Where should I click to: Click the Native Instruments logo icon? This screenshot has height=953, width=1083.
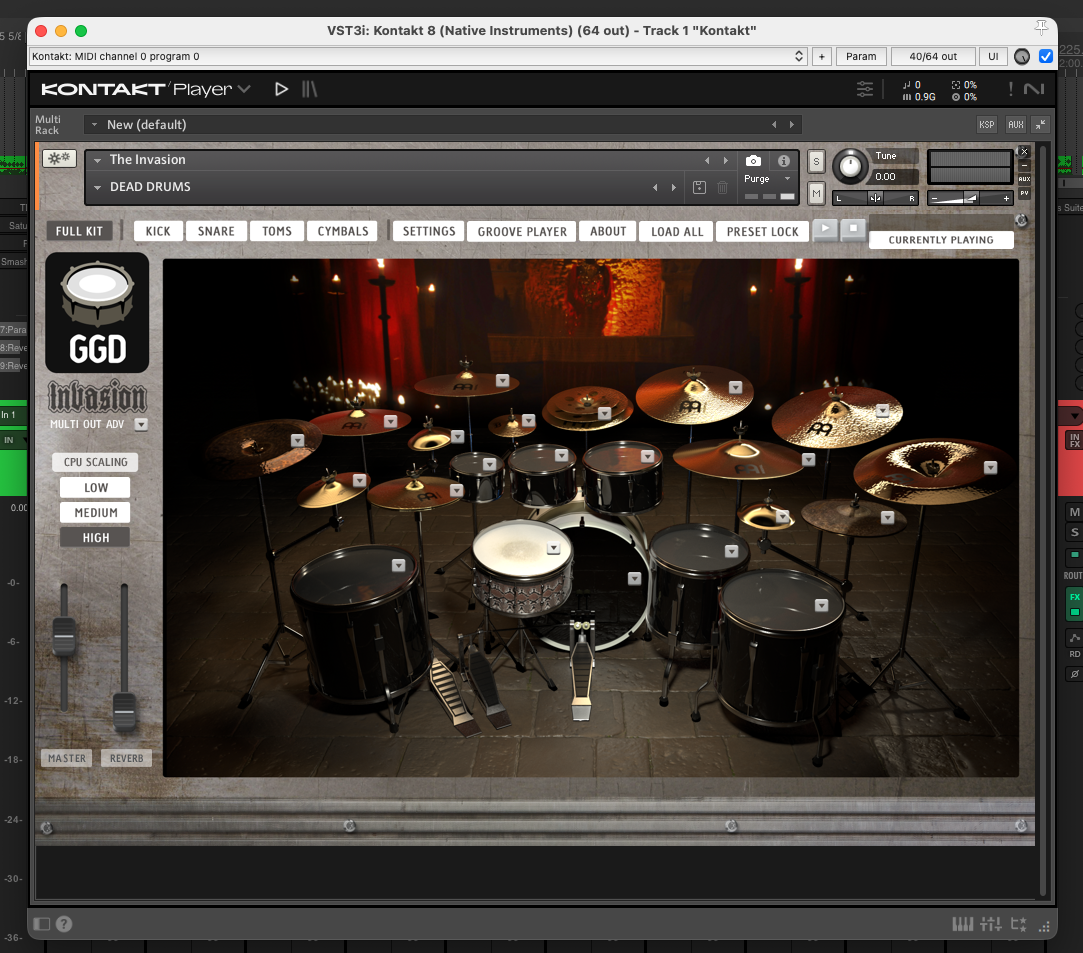1034,89
